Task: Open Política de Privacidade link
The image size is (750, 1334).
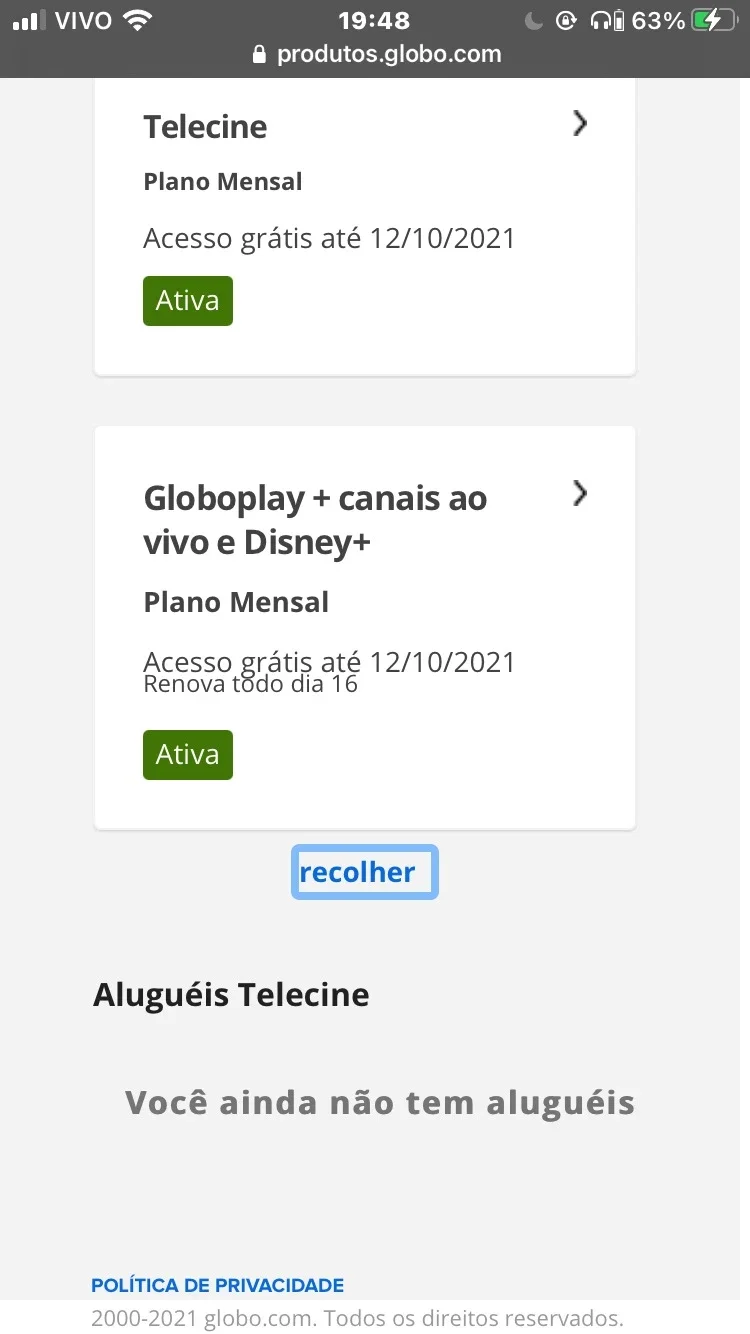Action: point(217,1285)
